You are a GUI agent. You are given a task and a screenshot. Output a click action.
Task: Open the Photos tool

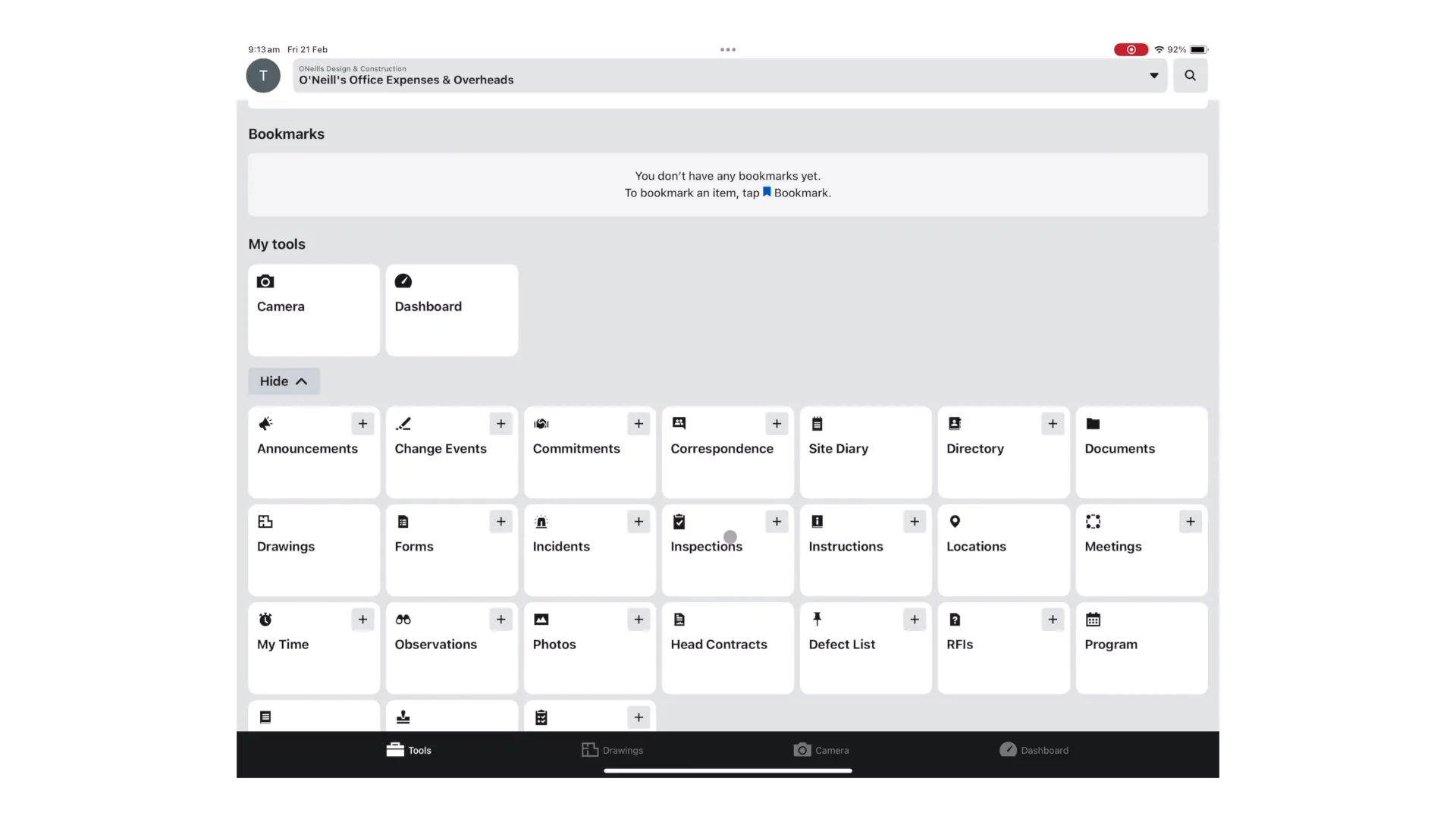point(589,648)
